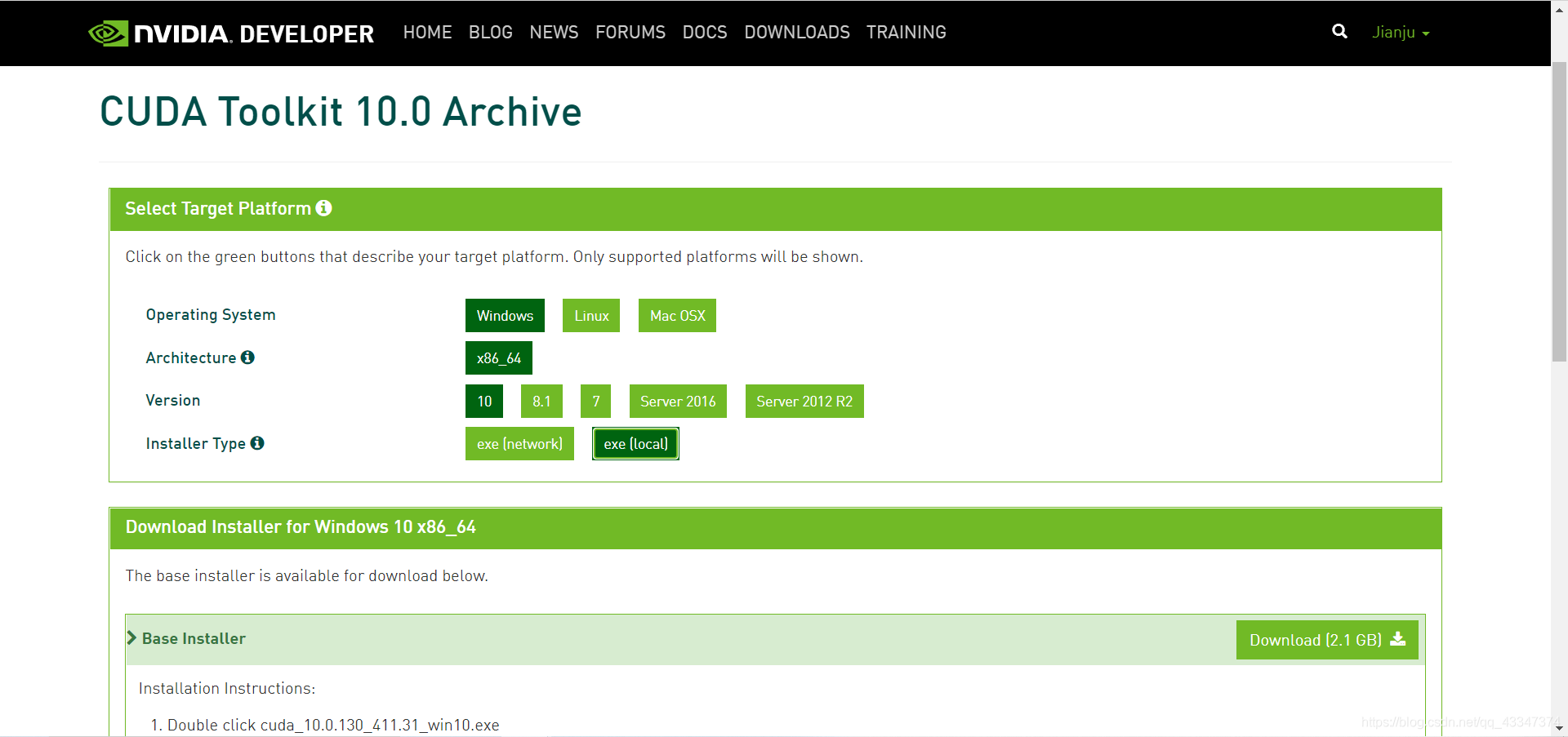Click the Operating System label
The height and width of the screenshot is (737, 1568).
point(211,315)
